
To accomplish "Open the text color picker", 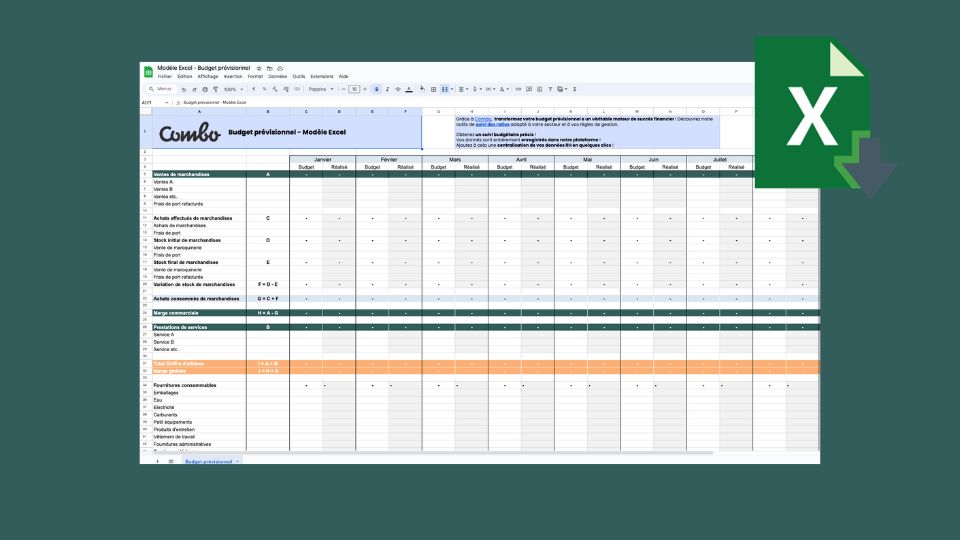I will click(409, 89).
